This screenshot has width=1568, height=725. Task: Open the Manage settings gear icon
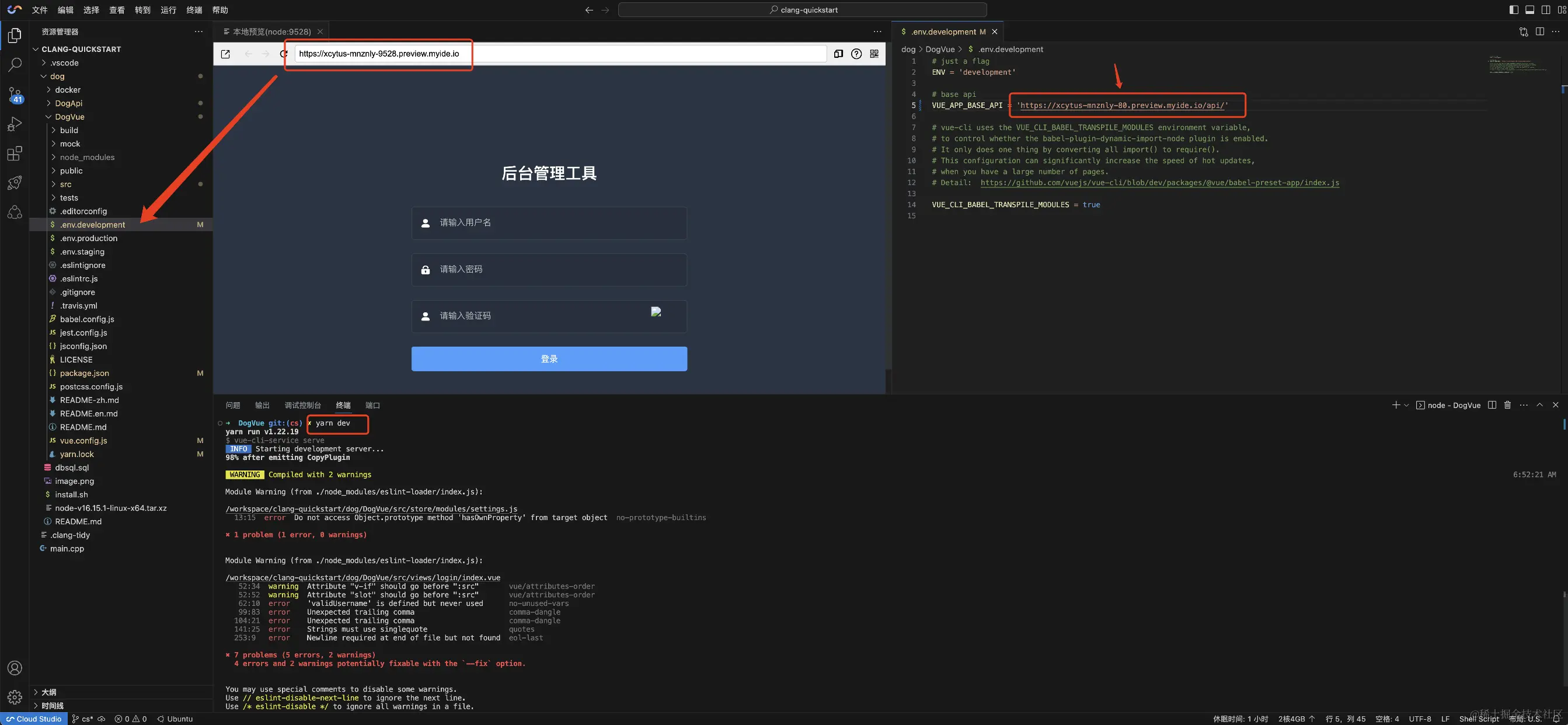coord(15,697)
